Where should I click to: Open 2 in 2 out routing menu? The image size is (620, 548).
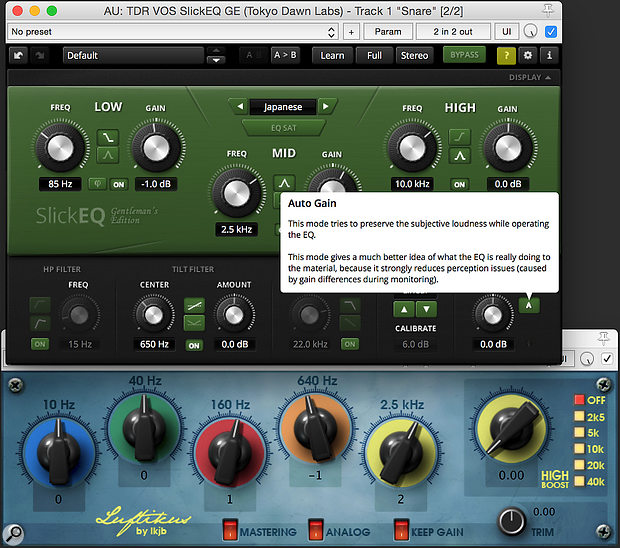click(x=453, y=32)
